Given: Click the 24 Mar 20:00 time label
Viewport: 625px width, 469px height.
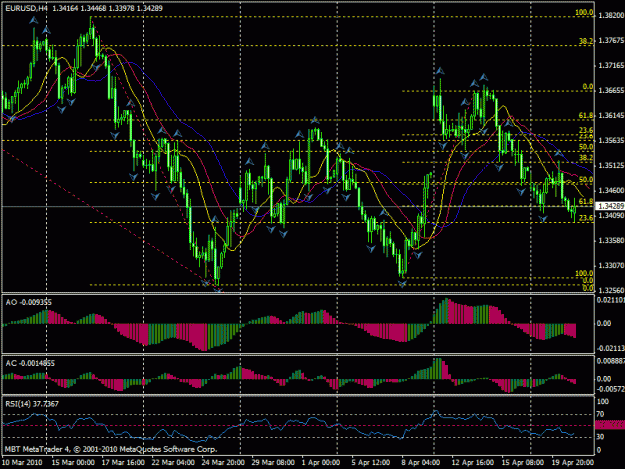Looking at the screenshot, I should [x=223, y=463].
